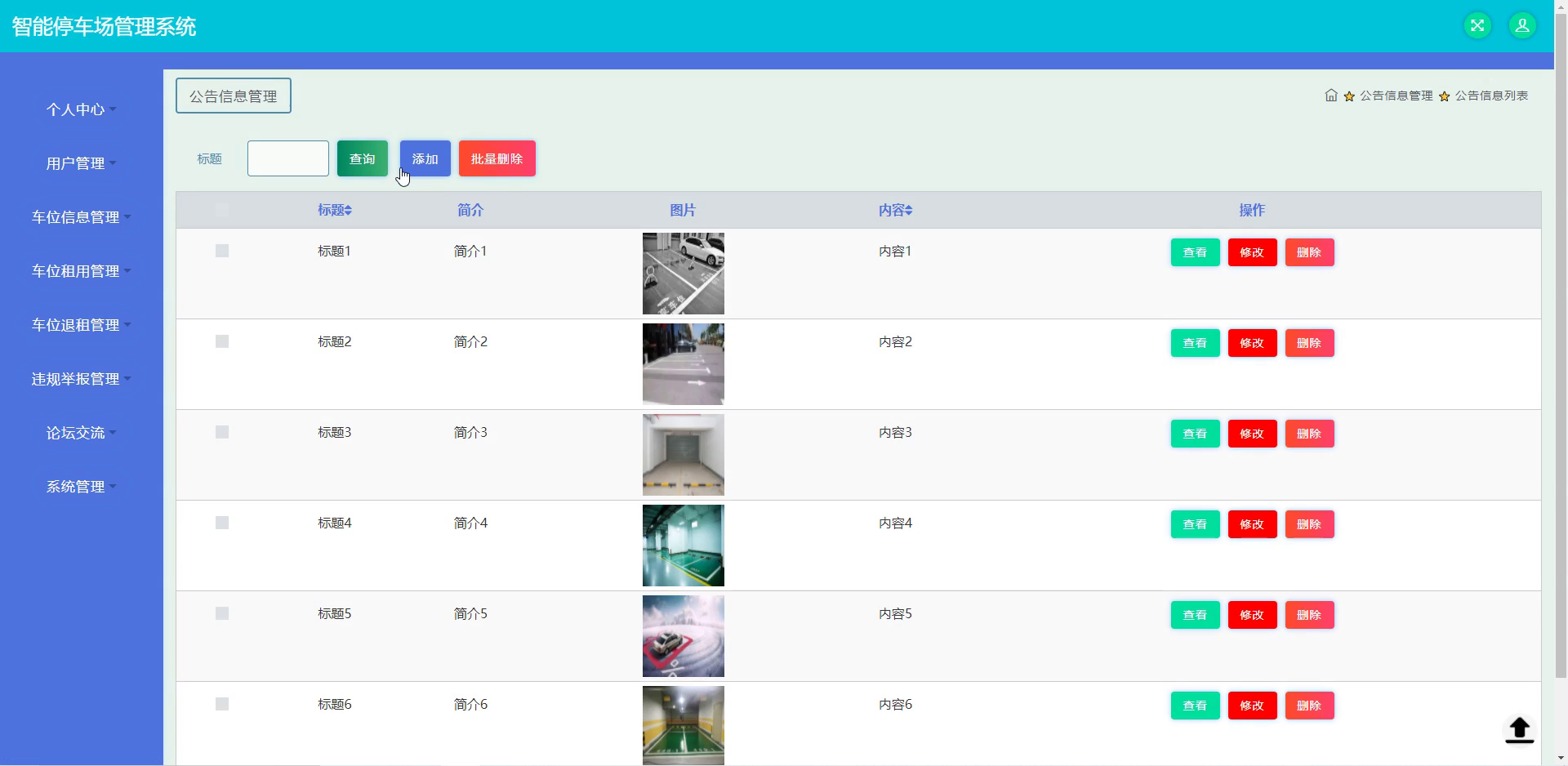Screen dimensions: 1568x766
Task: Open the street image thumbnail for 标题2
Action: tap(684, 364)
